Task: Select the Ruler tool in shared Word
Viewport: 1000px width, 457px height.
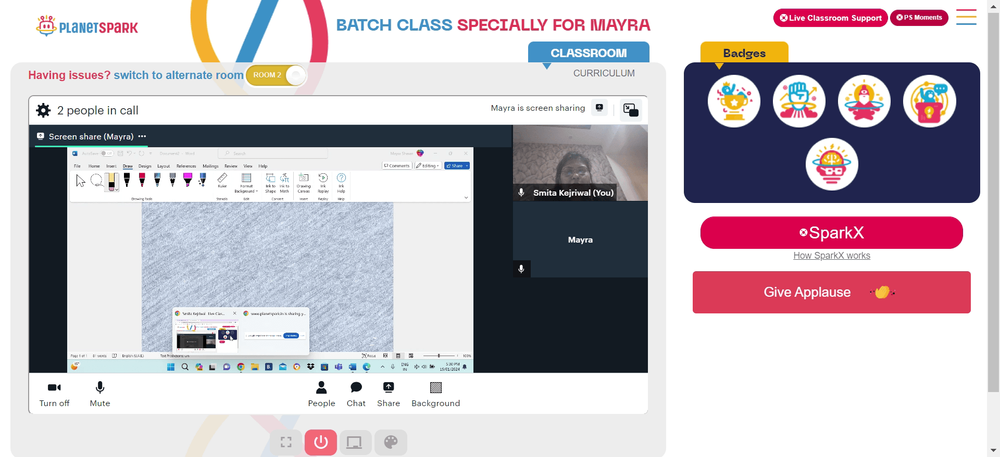Action: pos(222,180)
